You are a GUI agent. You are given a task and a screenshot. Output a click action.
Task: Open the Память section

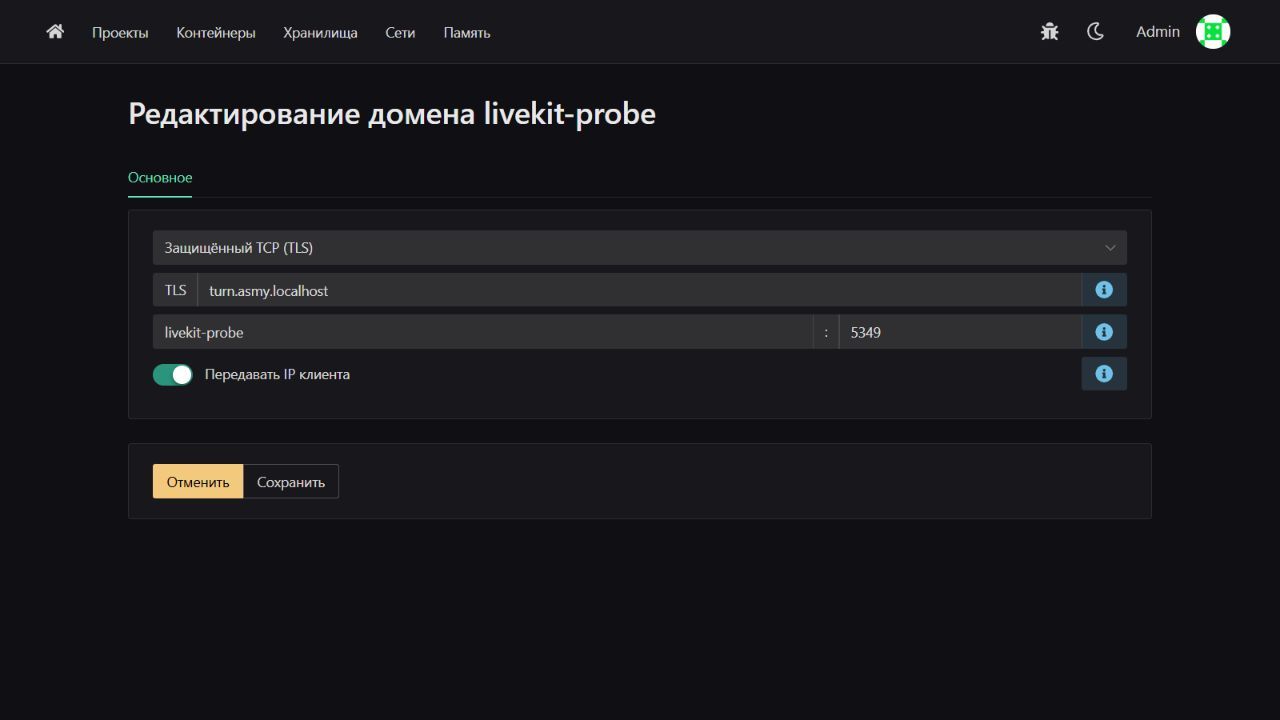point(467,33)
